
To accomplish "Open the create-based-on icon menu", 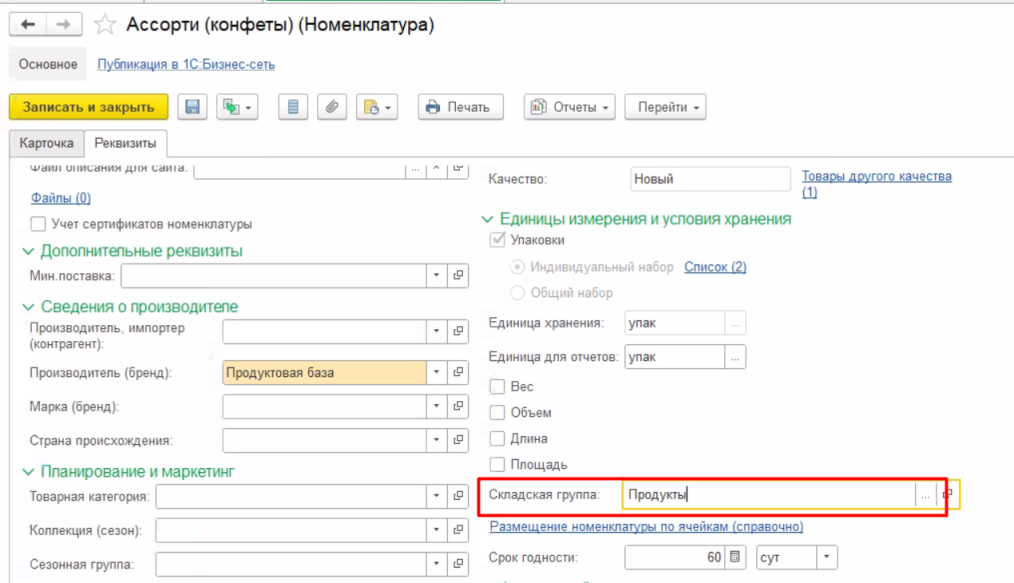I will 237,107.
